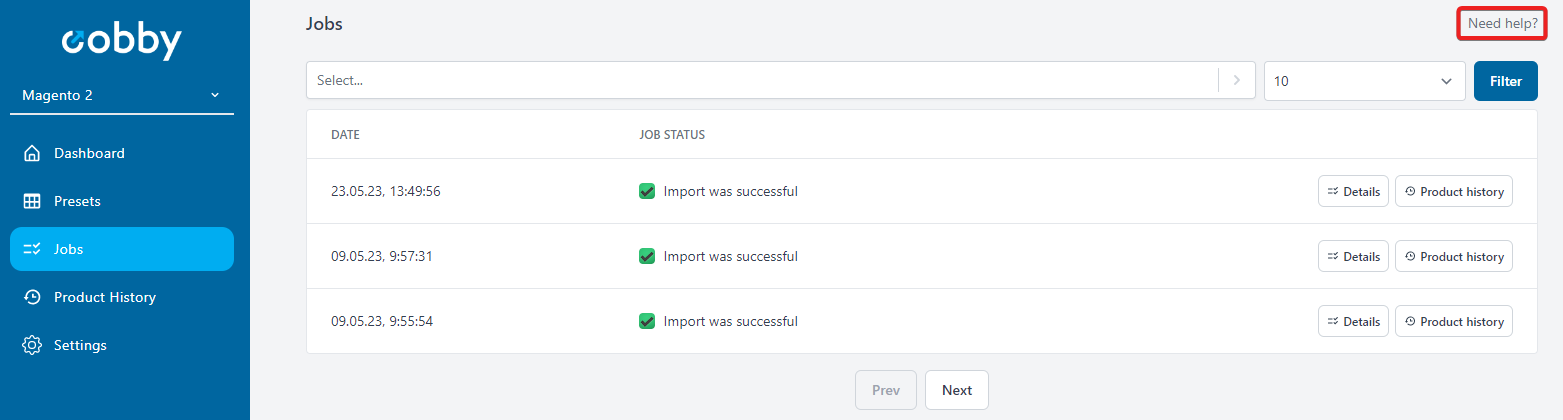Expand the Magento 2 store dropdown
The image size is (1563, 420).
point(122,95)
